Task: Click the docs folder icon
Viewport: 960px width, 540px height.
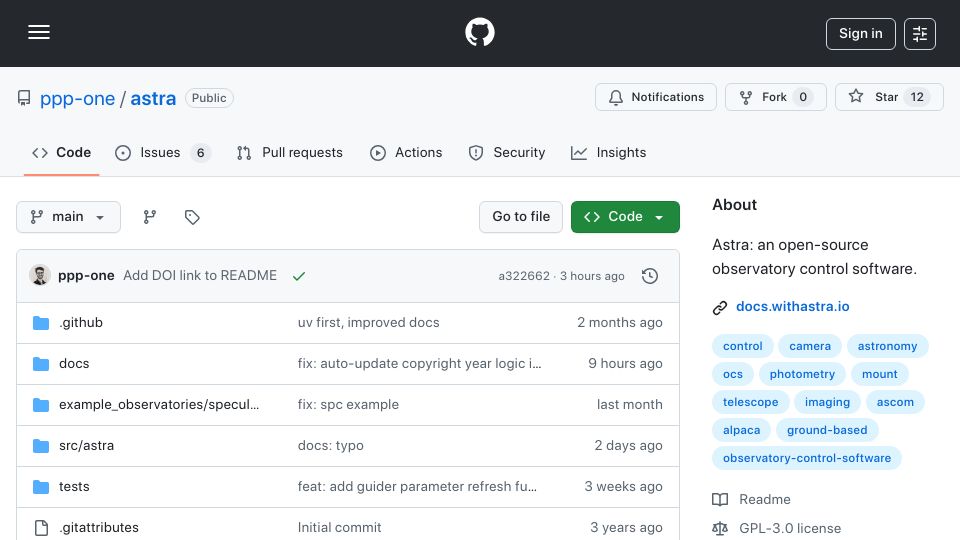Action: [x=41, y=364]
